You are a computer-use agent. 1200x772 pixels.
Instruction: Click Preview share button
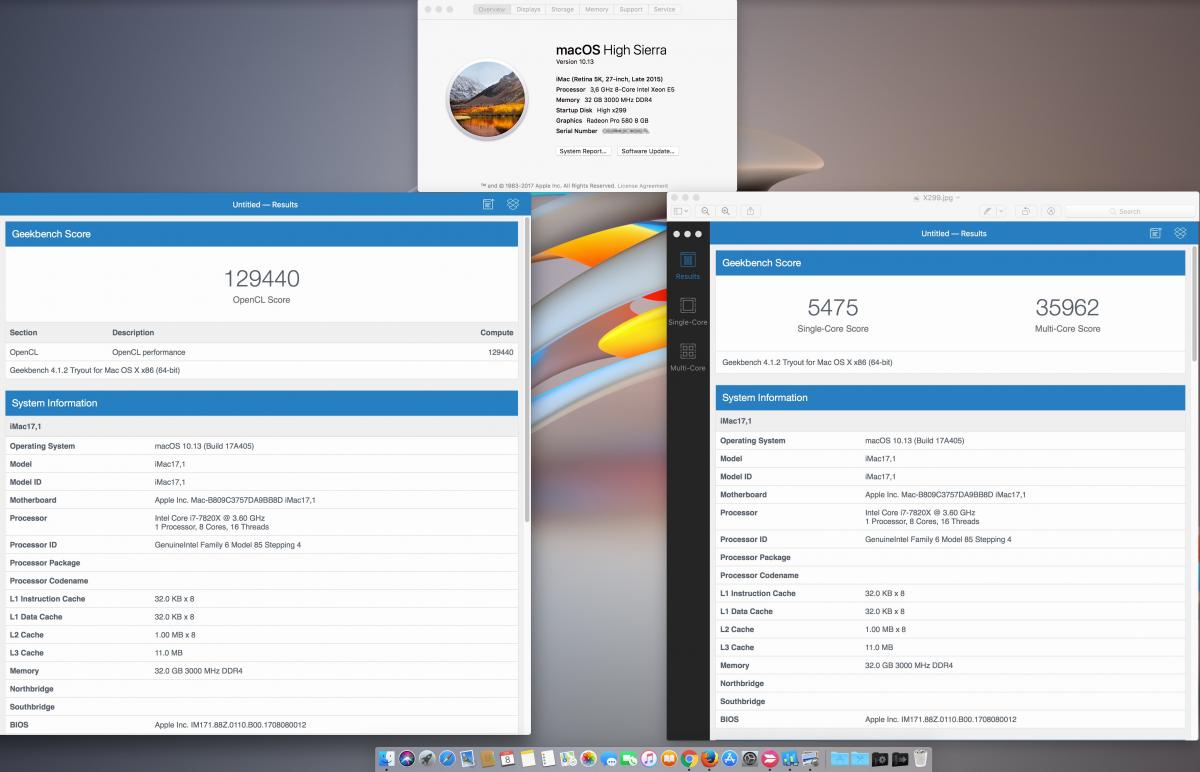pos(750,211)
